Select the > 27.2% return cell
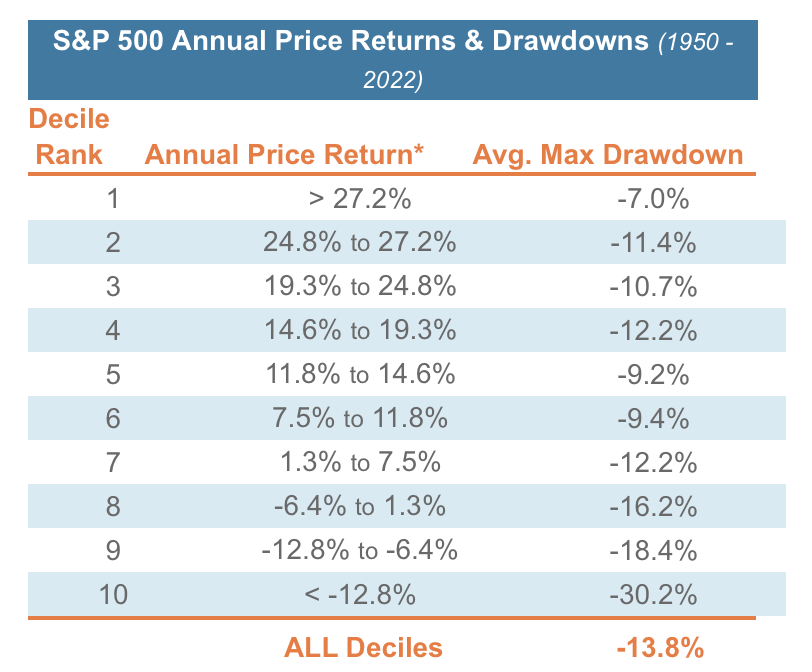The height and width of the screenshot is (672, 812). click(361, 199)
